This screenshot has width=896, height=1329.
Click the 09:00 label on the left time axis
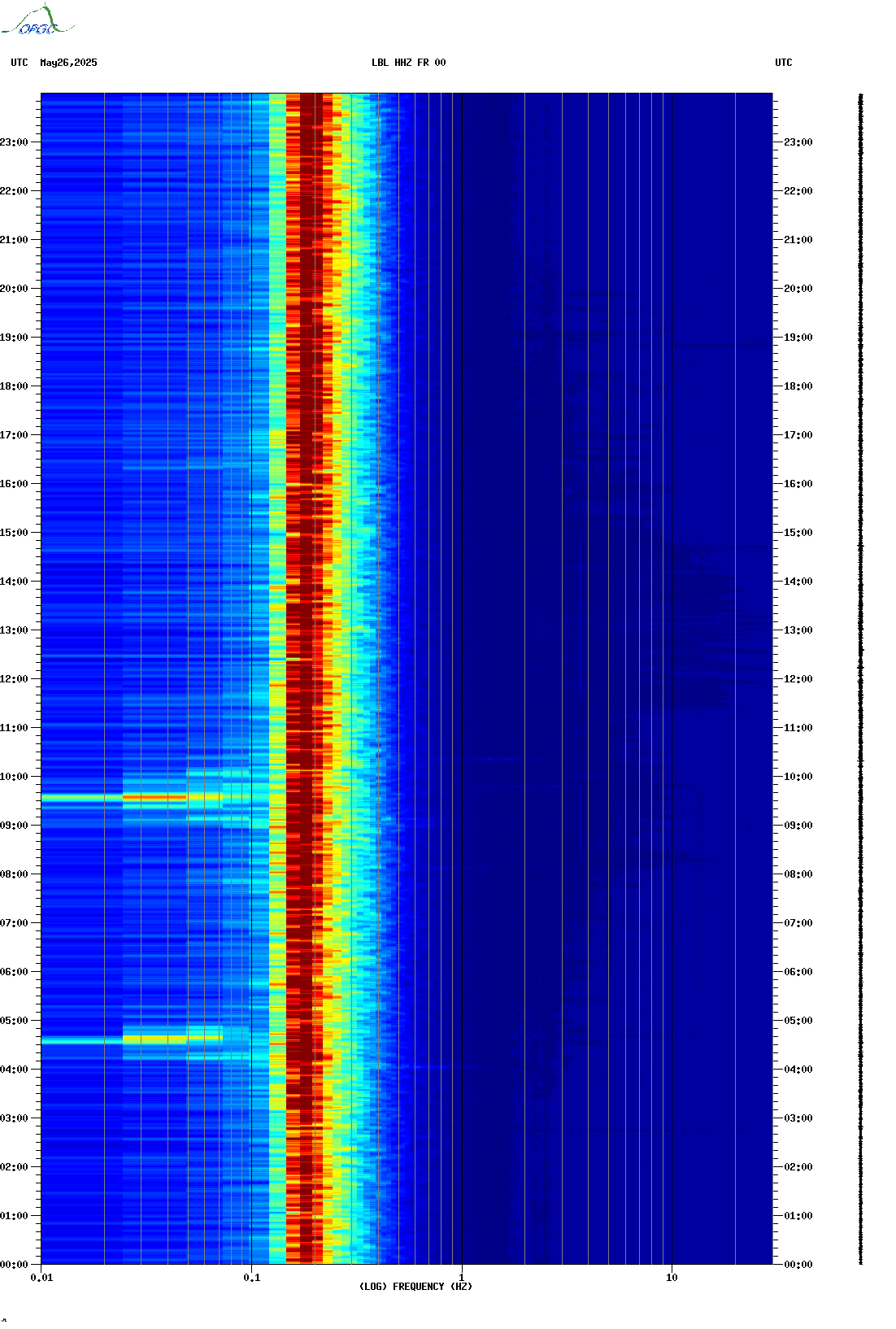(x=14, y=826)
